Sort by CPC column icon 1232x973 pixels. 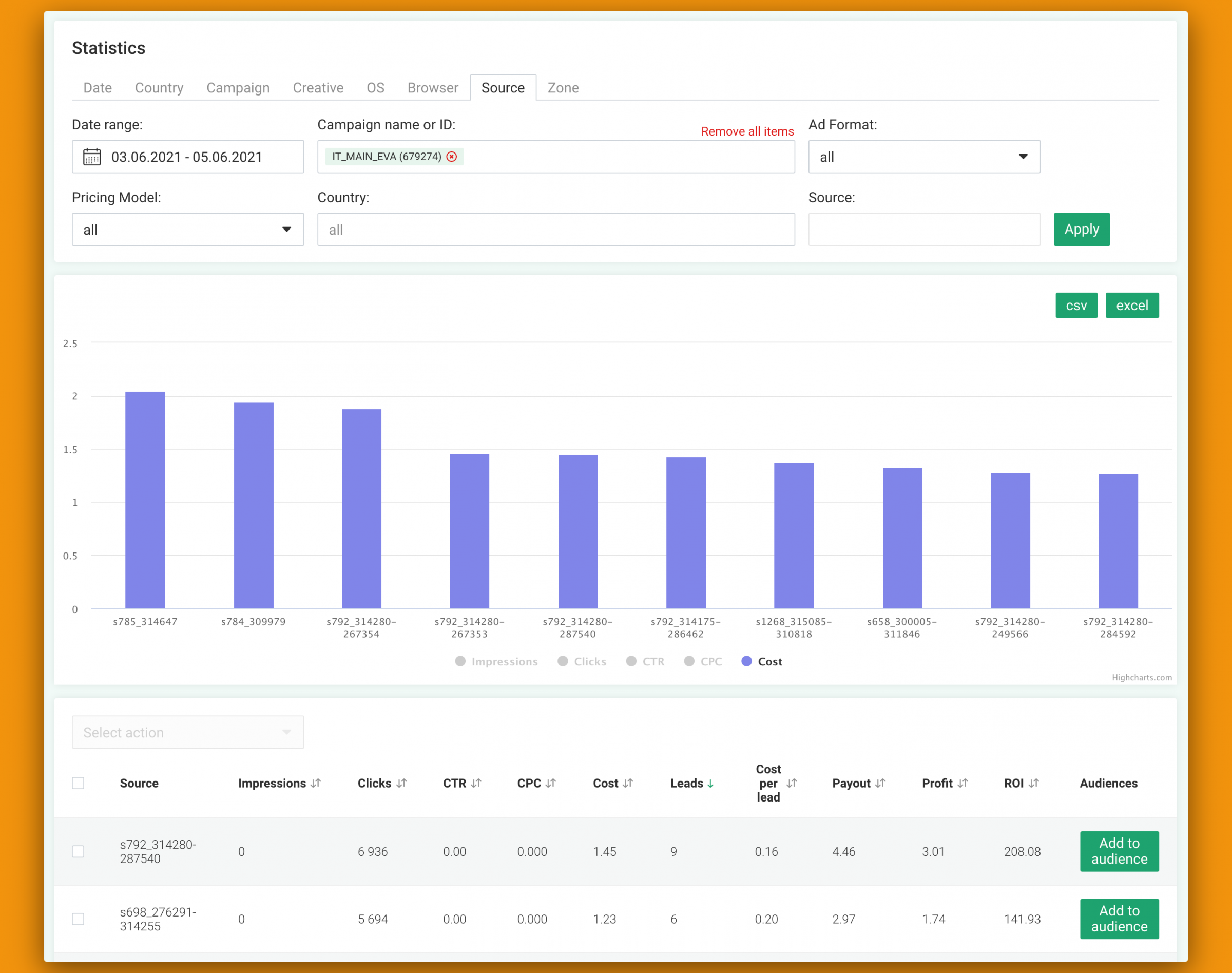coord(550,784)
